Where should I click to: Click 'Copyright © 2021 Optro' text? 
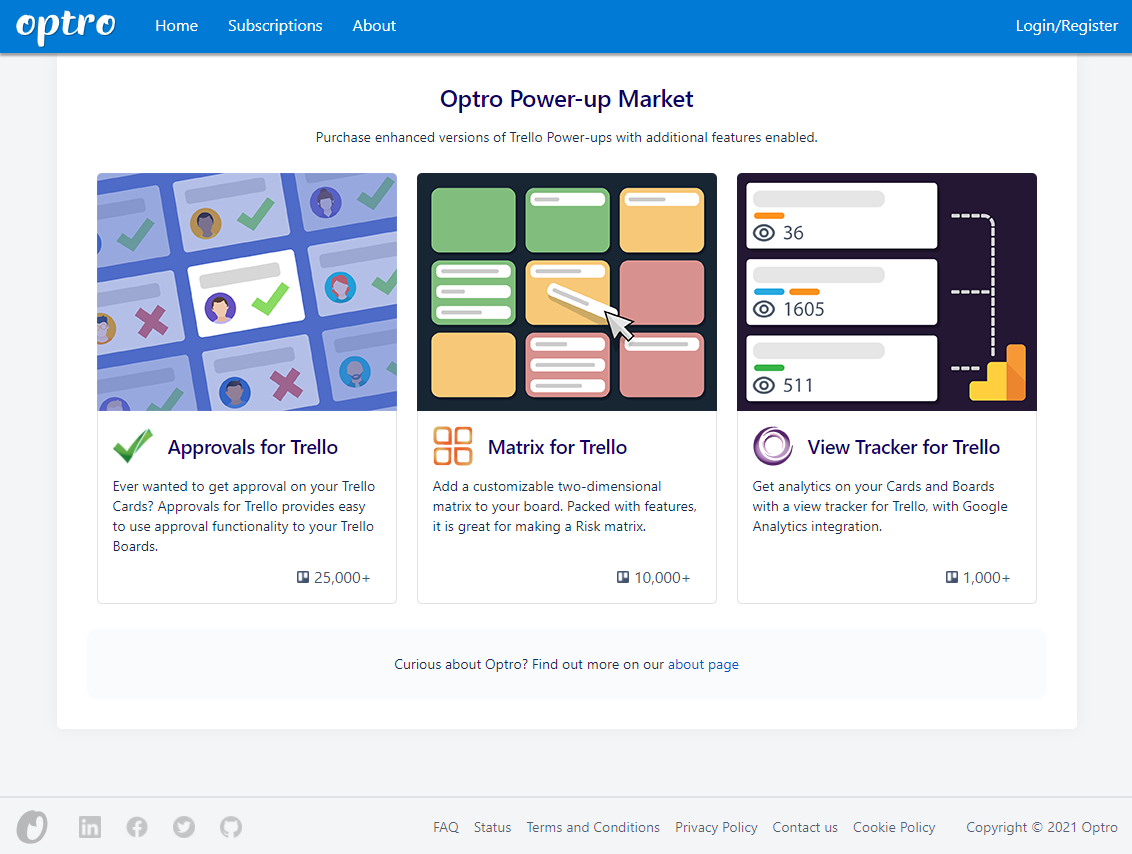click(1042, 827)
